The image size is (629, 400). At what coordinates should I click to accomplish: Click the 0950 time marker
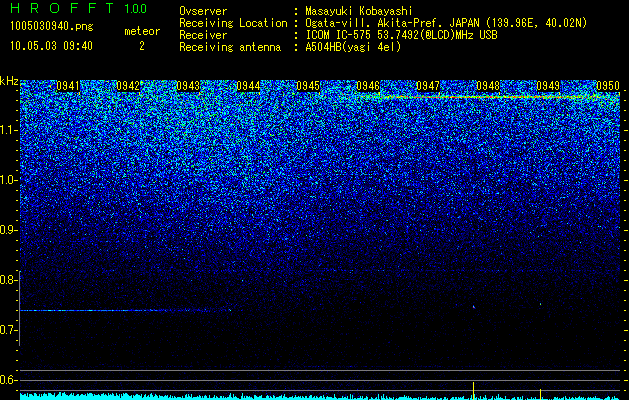[x=608, y=86]
